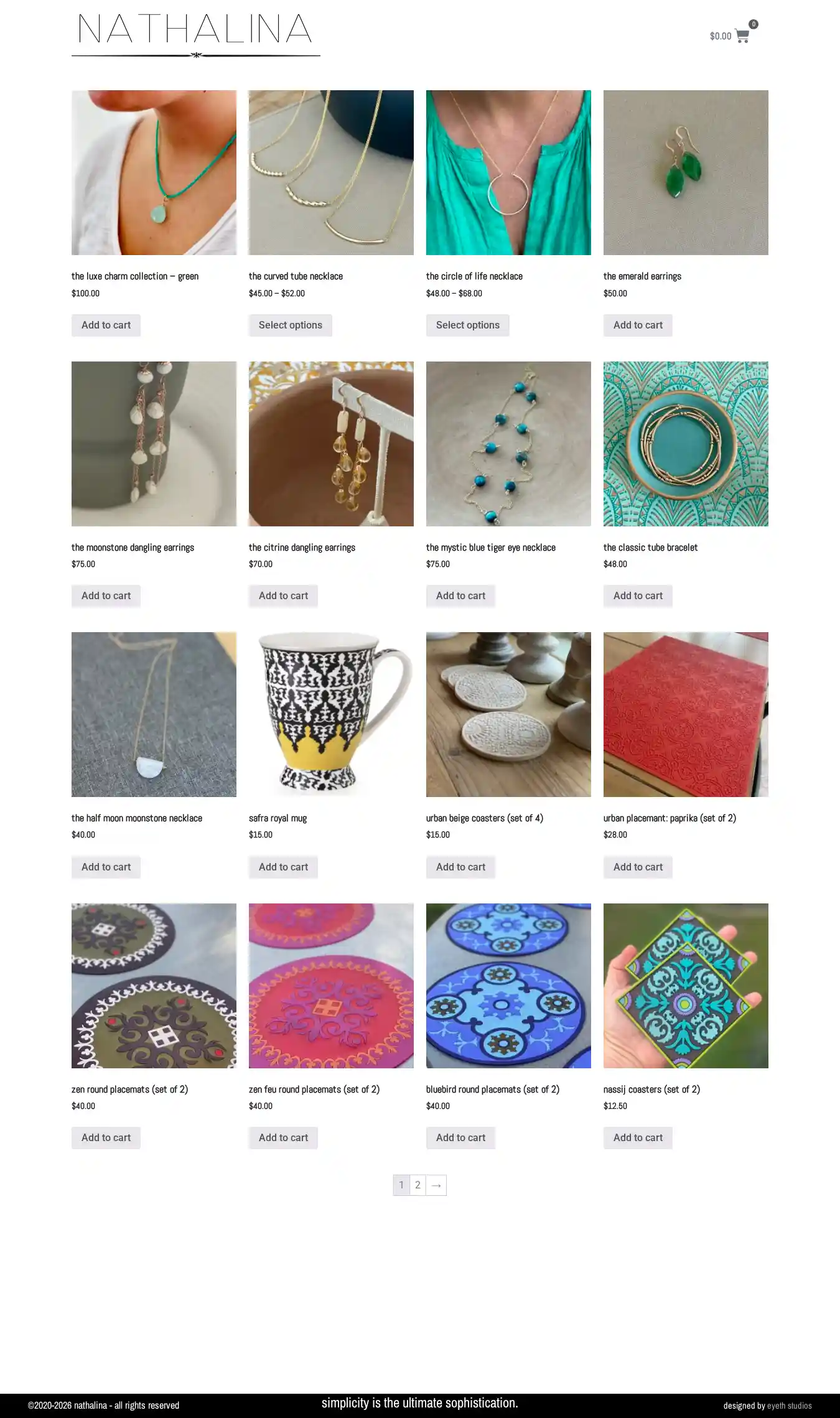This screenshot has width=840, height=1418.
Task: Add urban placemant paprika to cart
Action: (638, 867)
